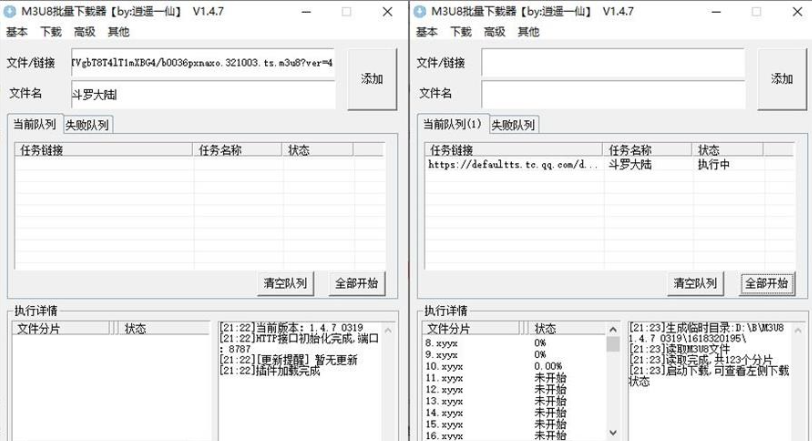
Task: Close the right M3U8 downloader window
Action: coord(798,11)
